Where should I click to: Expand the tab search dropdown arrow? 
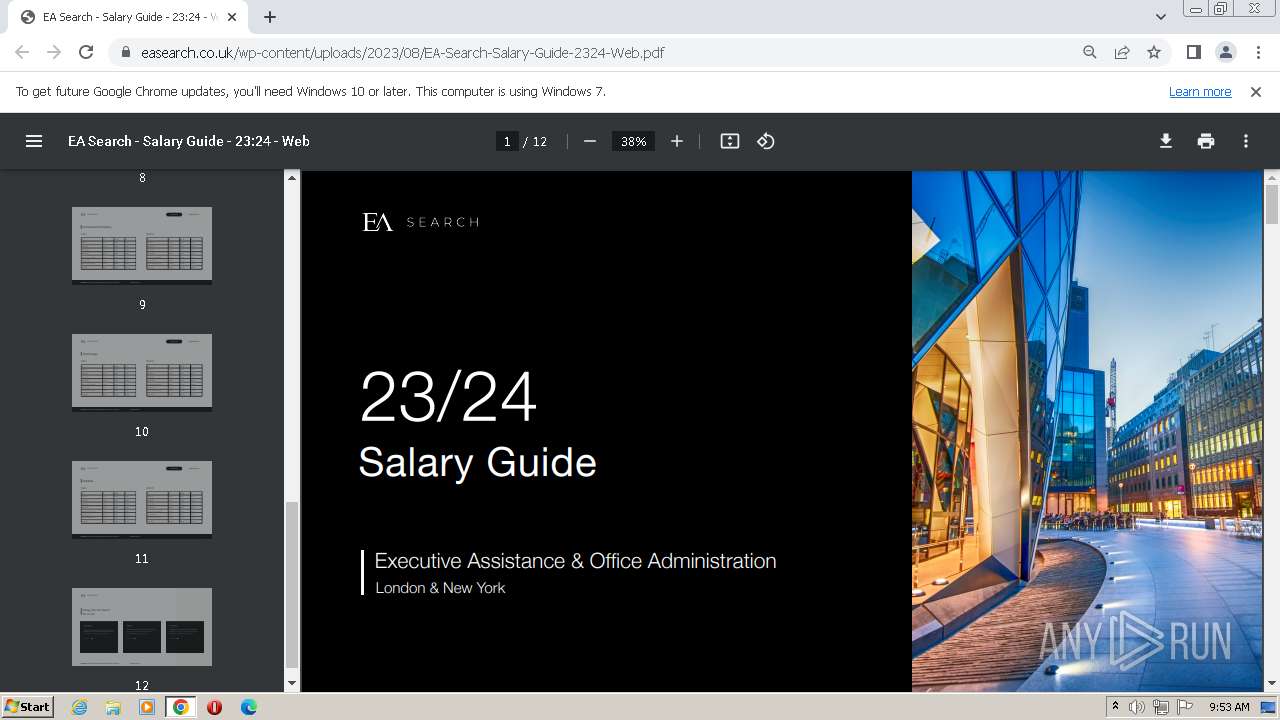(x=1161, y=17)
